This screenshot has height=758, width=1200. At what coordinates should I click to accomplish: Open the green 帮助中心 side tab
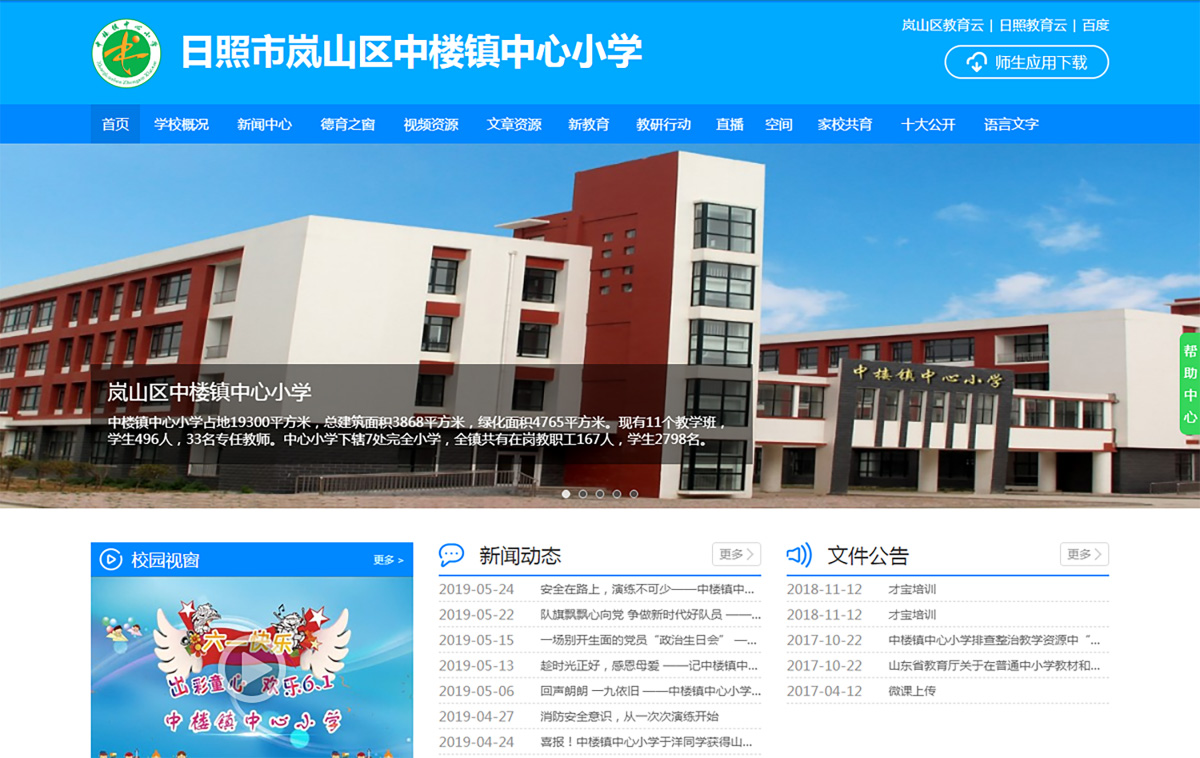click(x=1189, y=384)
